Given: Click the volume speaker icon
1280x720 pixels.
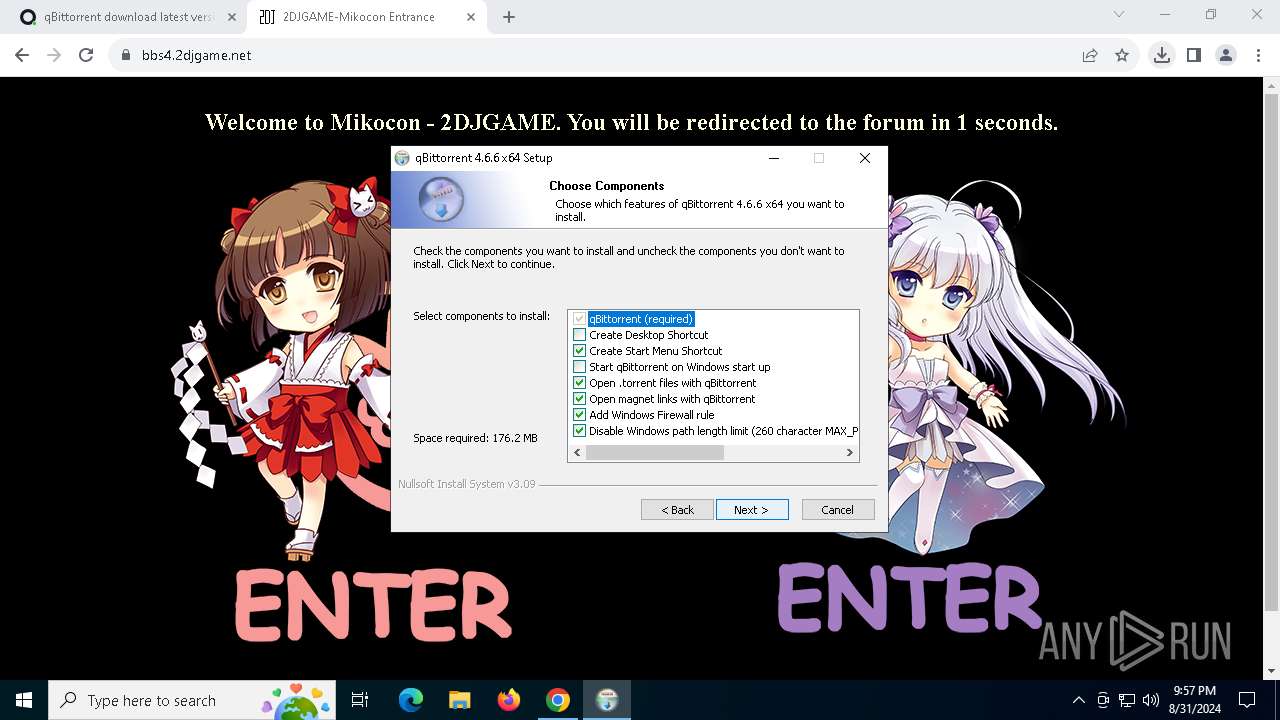Looking at the screenshot, I should point(1150,700).
